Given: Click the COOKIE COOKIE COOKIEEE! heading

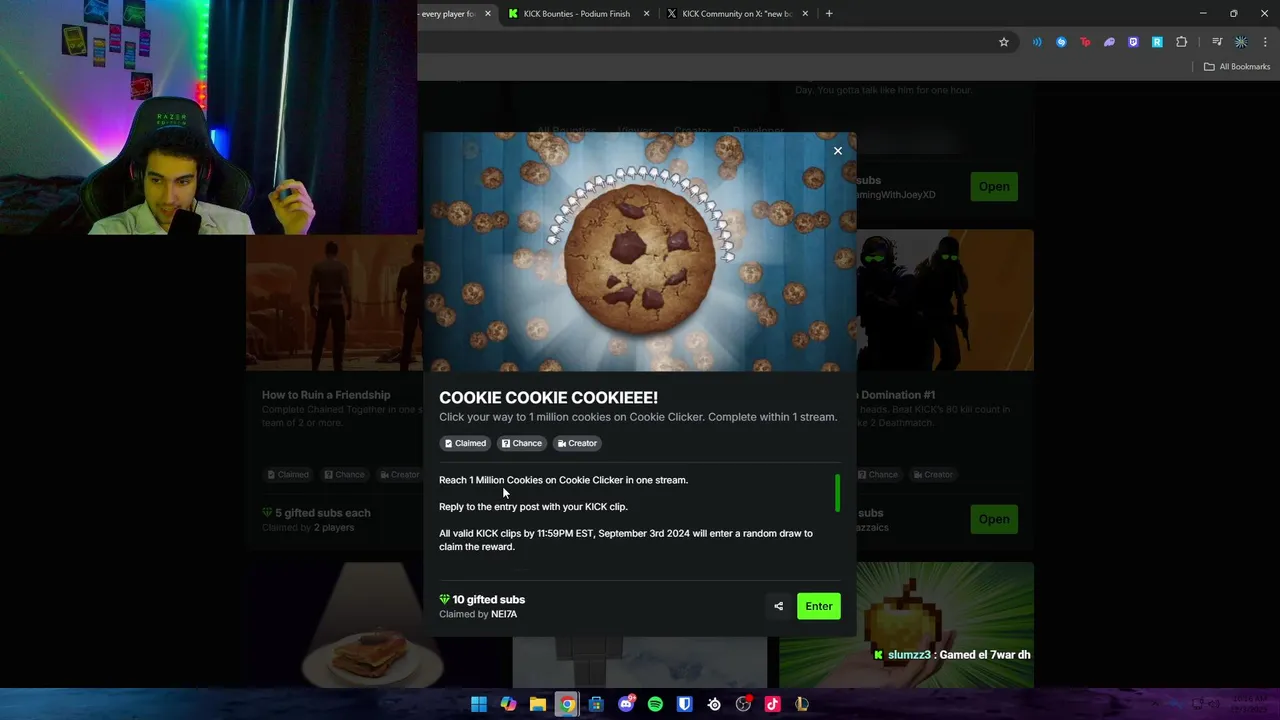Looking at the screenshot, I should (548, 398).
